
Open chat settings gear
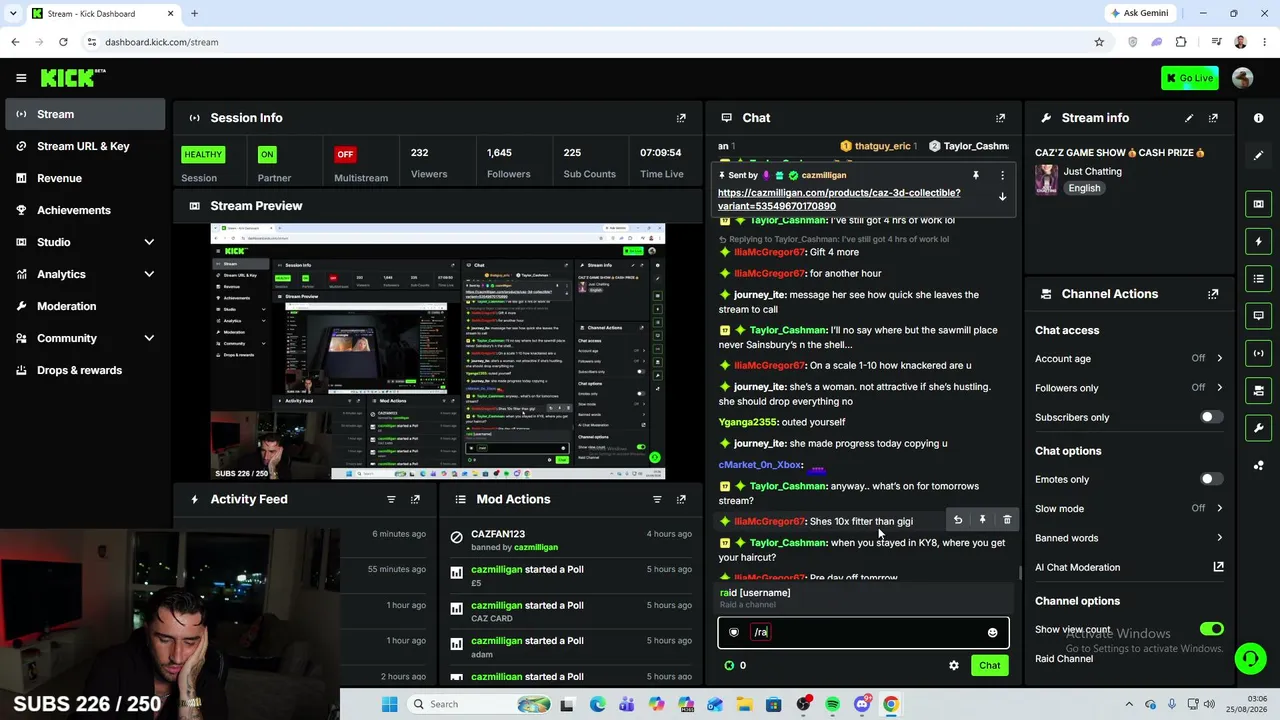(954, 665)
